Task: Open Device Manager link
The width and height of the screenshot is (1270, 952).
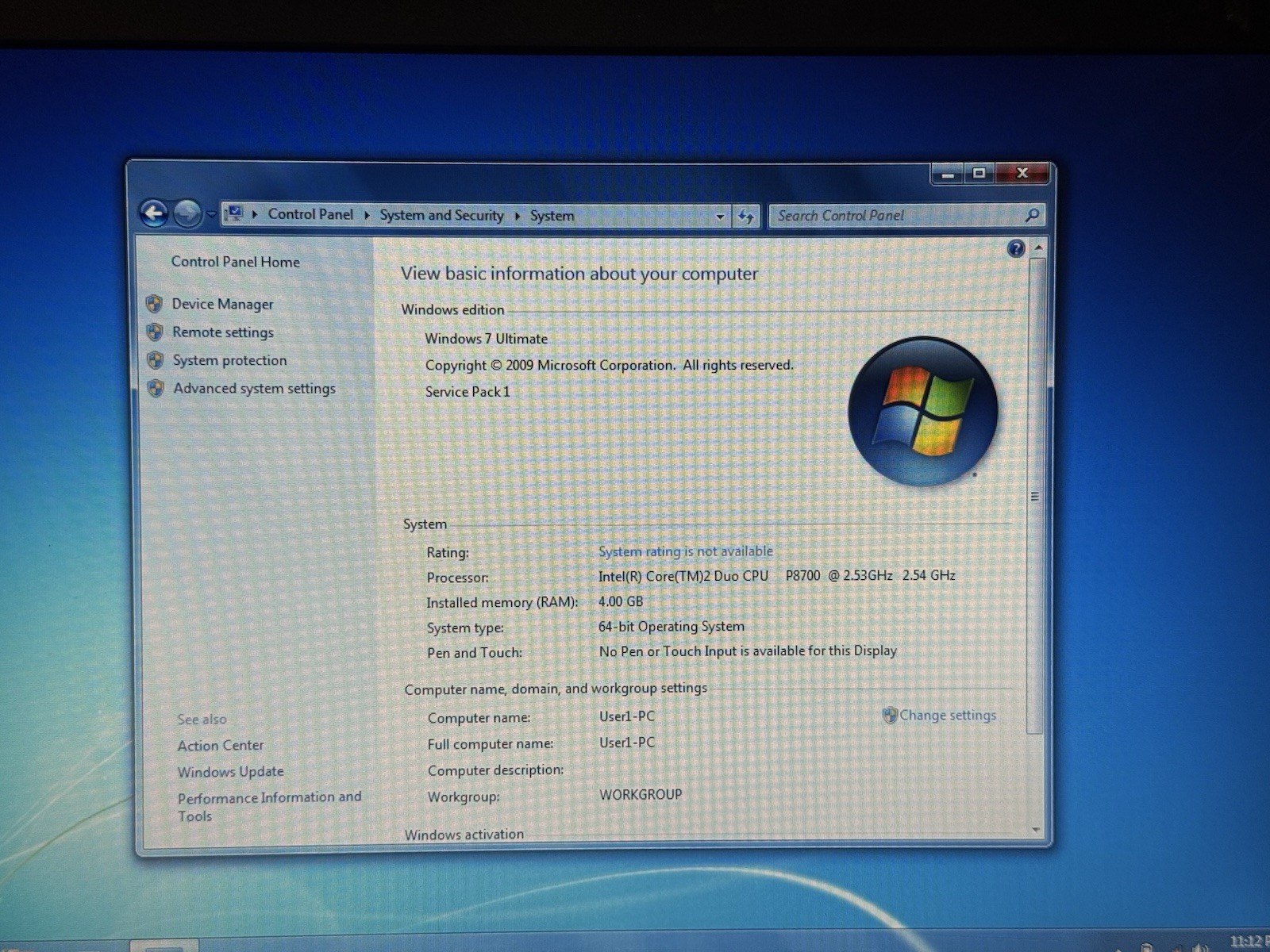Action: (x=223, y=304)
